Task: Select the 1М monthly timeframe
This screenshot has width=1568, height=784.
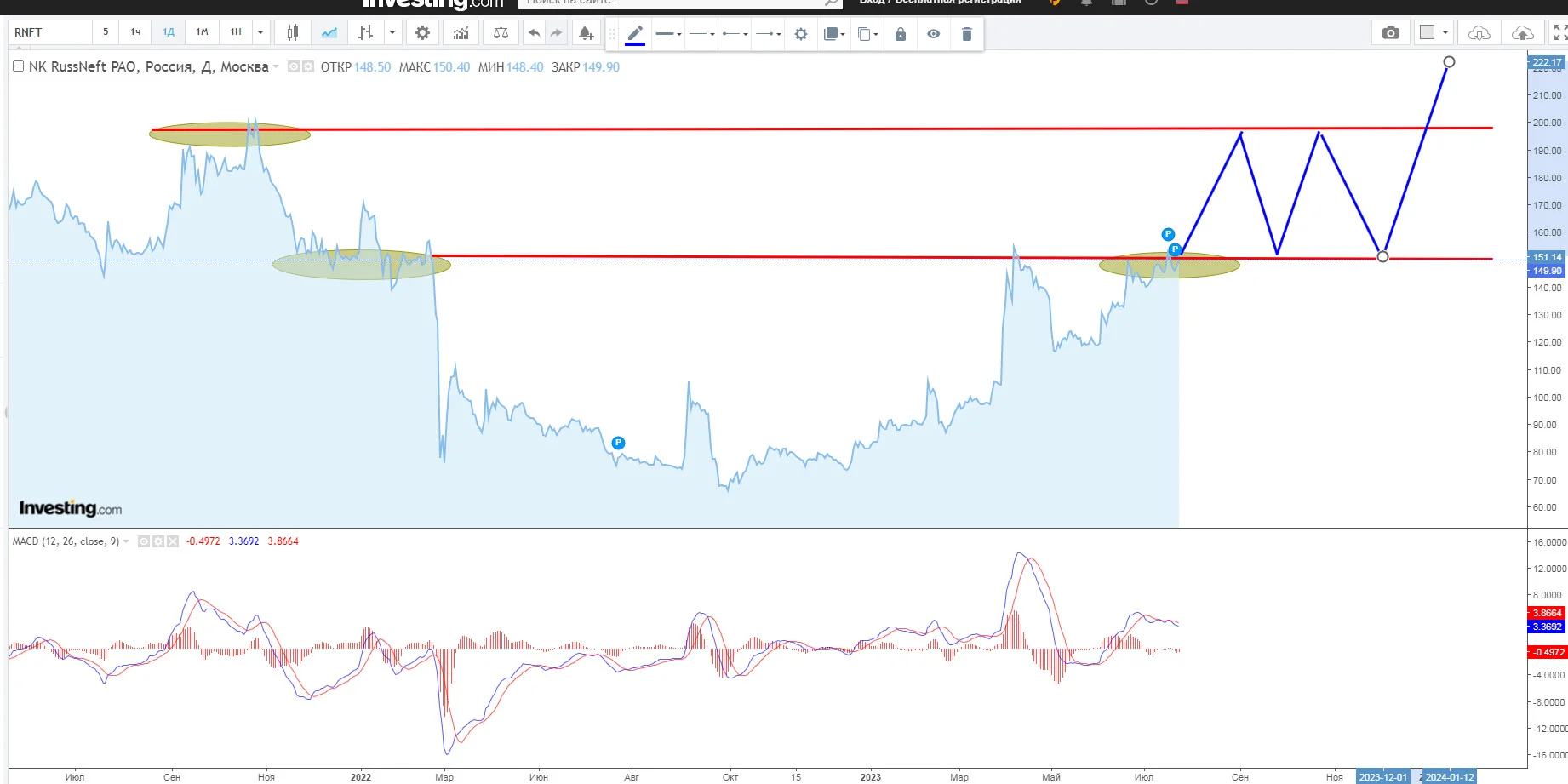Action: pos(202,32)
